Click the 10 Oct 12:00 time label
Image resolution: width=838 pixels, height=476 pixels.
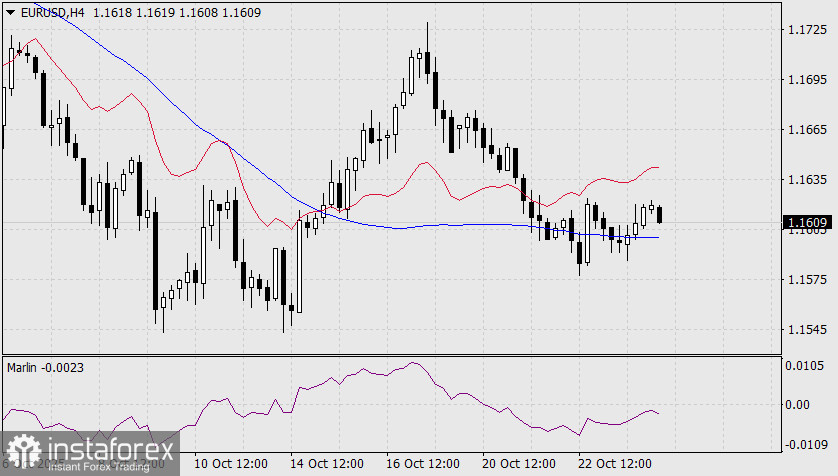pos(230,463)
